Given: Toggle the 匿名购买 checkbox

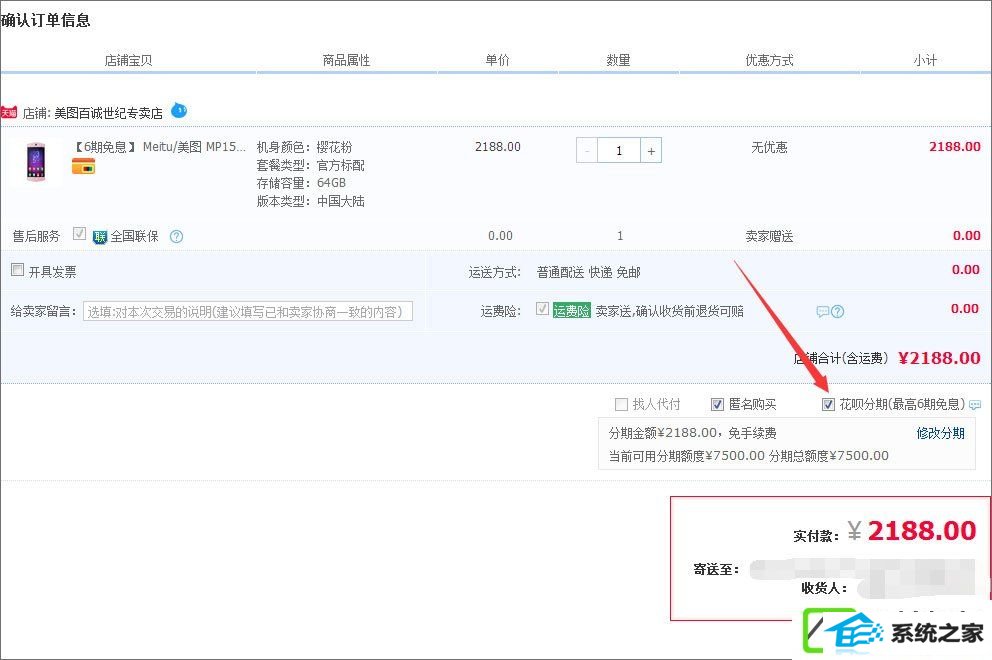Looking at the screenshot, I should pos(717,404).
